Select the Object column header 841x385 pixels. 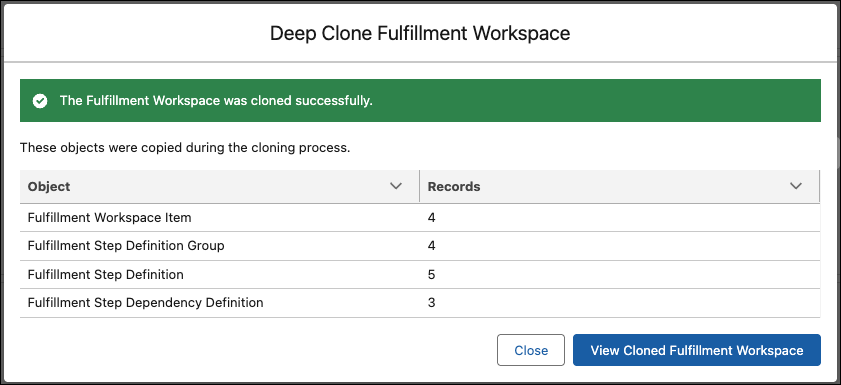tap(220, 186)
